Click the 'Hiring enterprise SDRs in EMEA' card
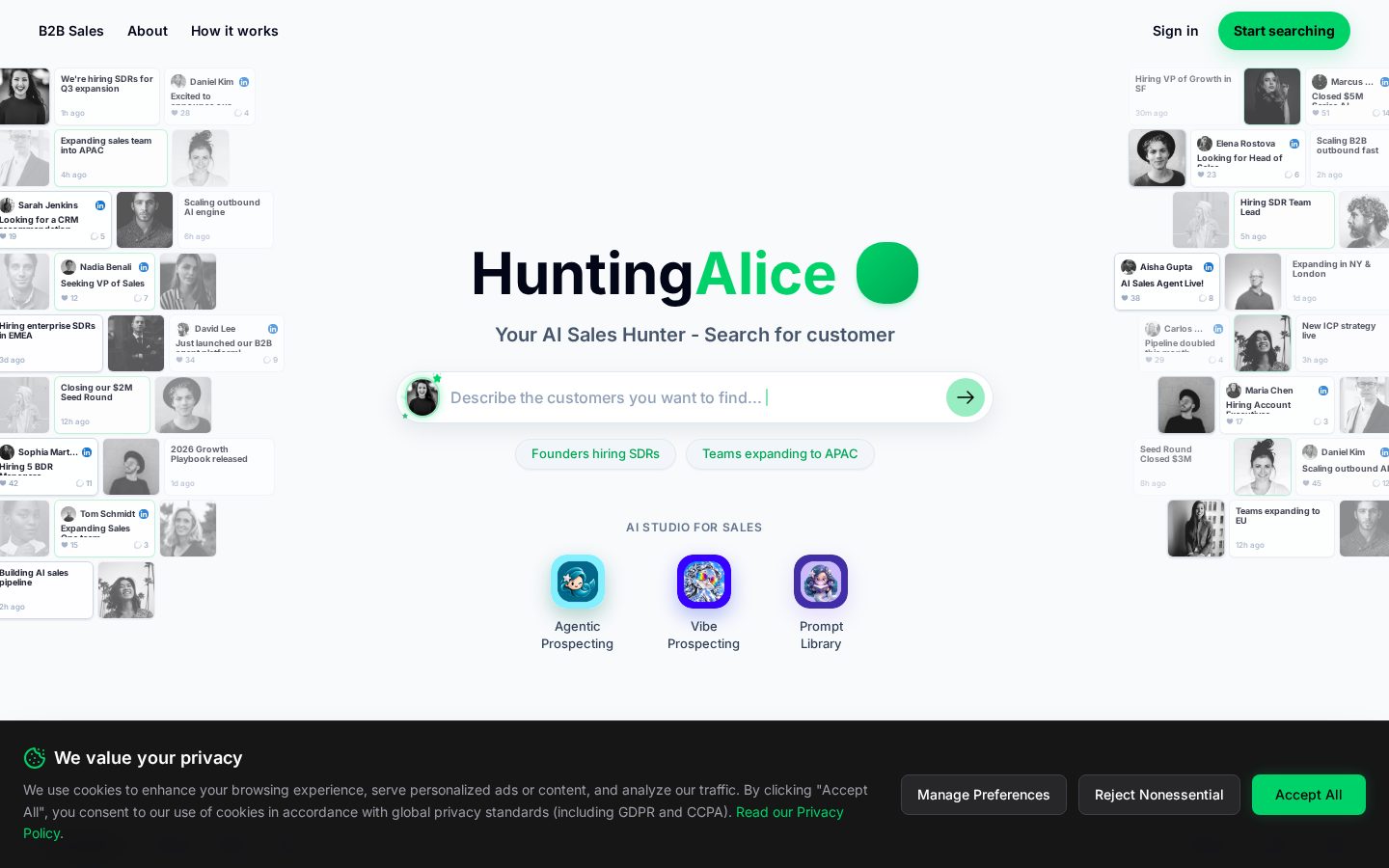This screenshot has height=868, width=1389. point(50,343)
